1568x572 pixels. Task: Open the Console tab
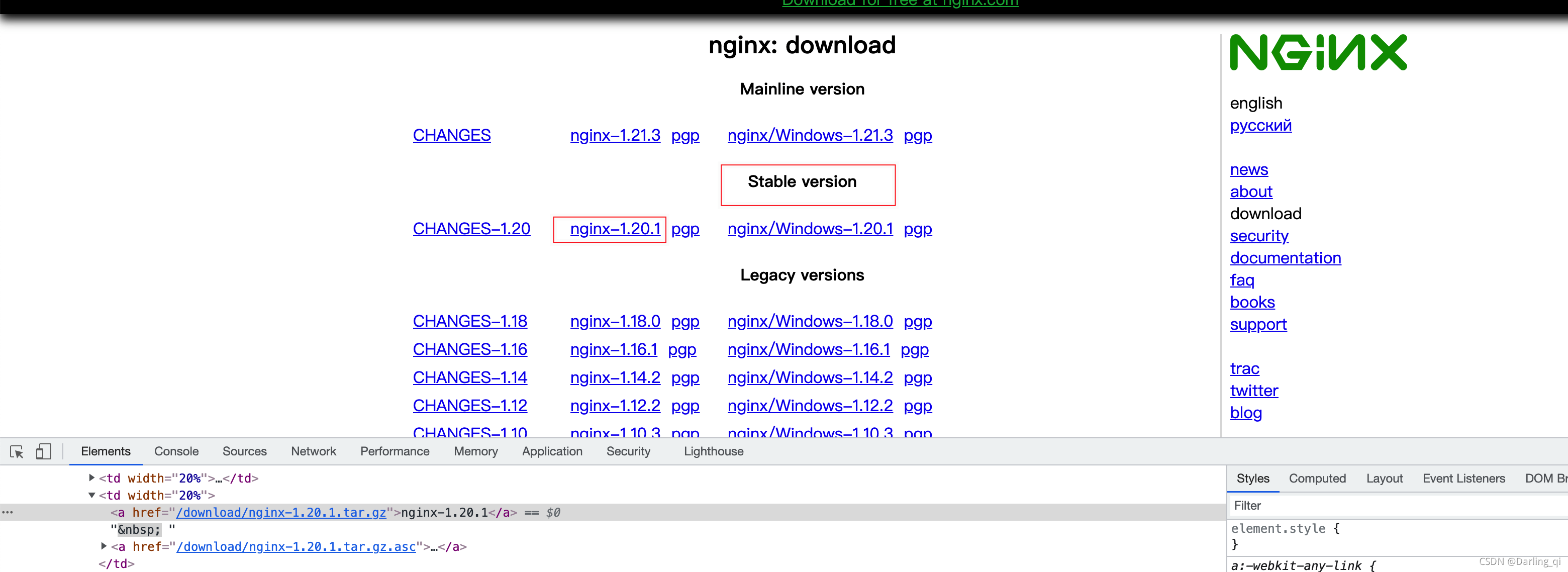pos(176,451)
